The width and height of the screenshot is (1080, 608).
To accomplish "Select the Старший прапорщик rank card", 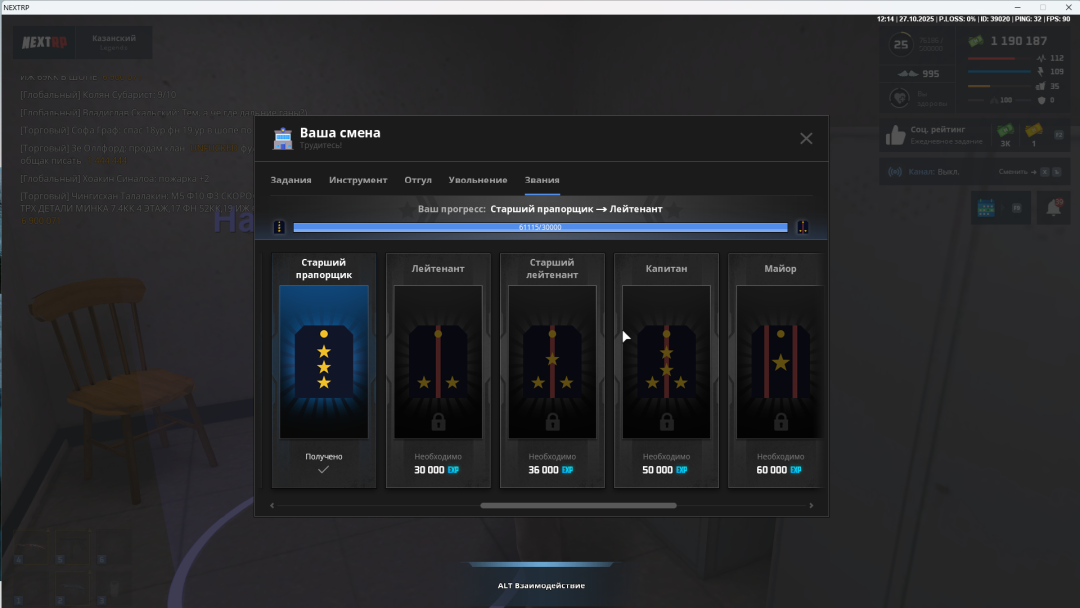I will [x=324, y=370].
